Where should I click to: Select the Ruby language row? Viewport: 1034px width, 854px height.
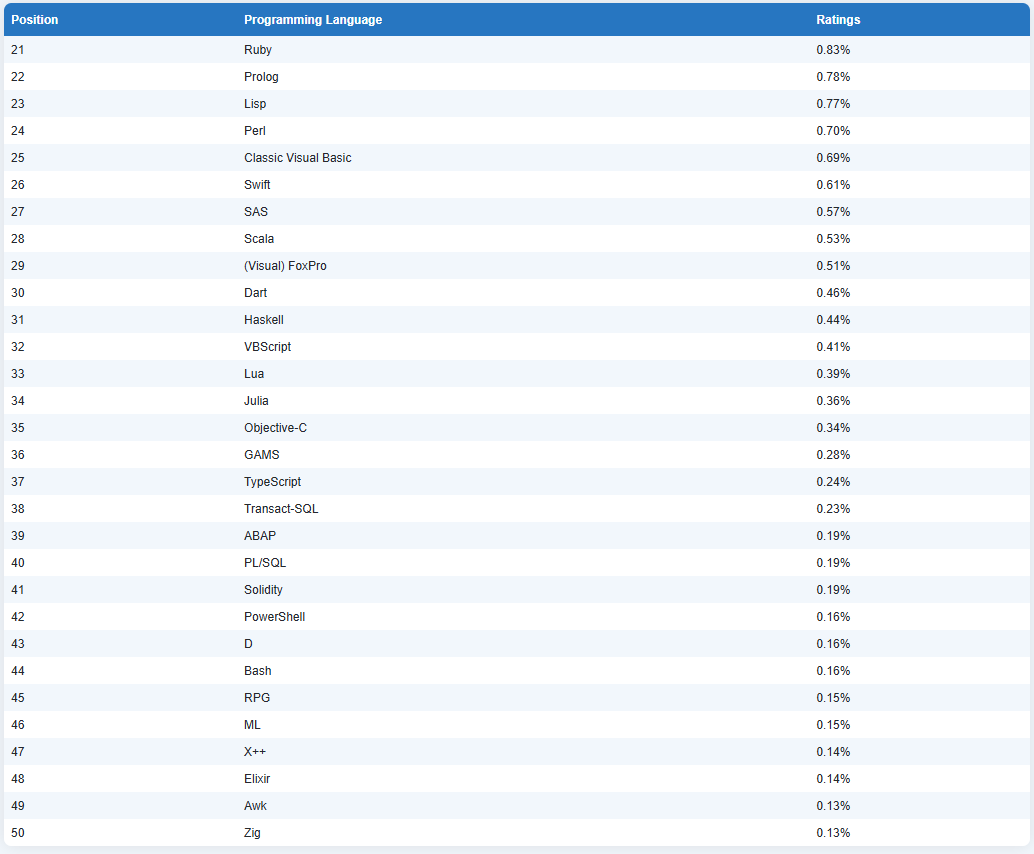tap(258, 50)
